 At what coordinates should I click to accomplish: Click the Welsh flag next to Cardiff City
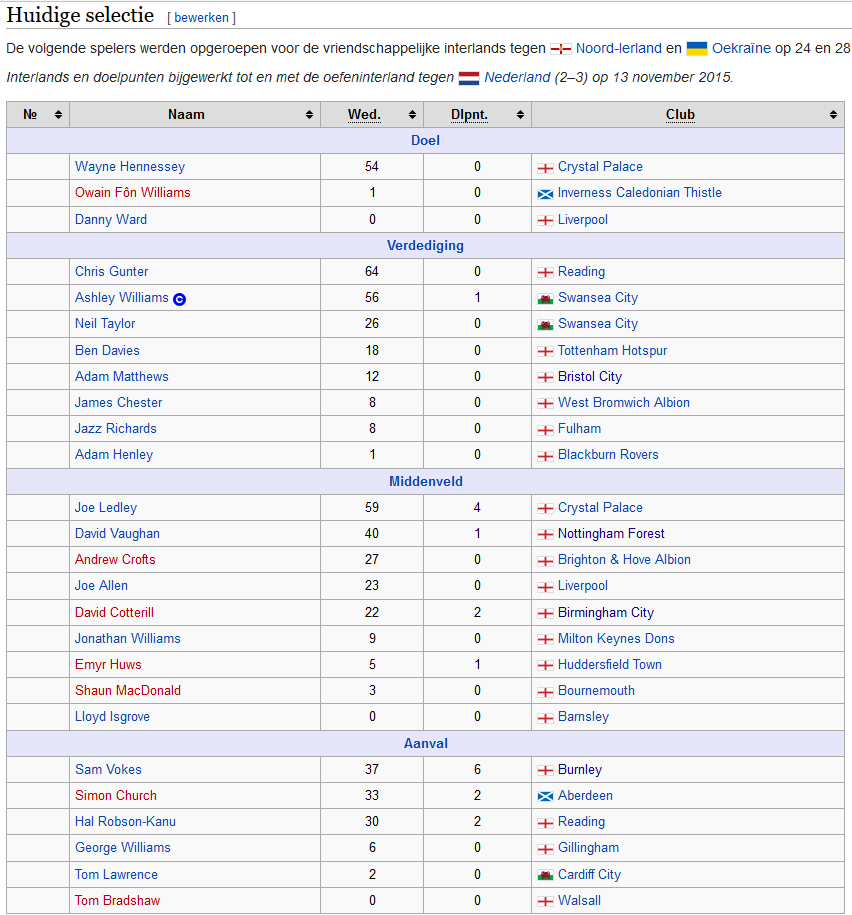click(545, 875)
